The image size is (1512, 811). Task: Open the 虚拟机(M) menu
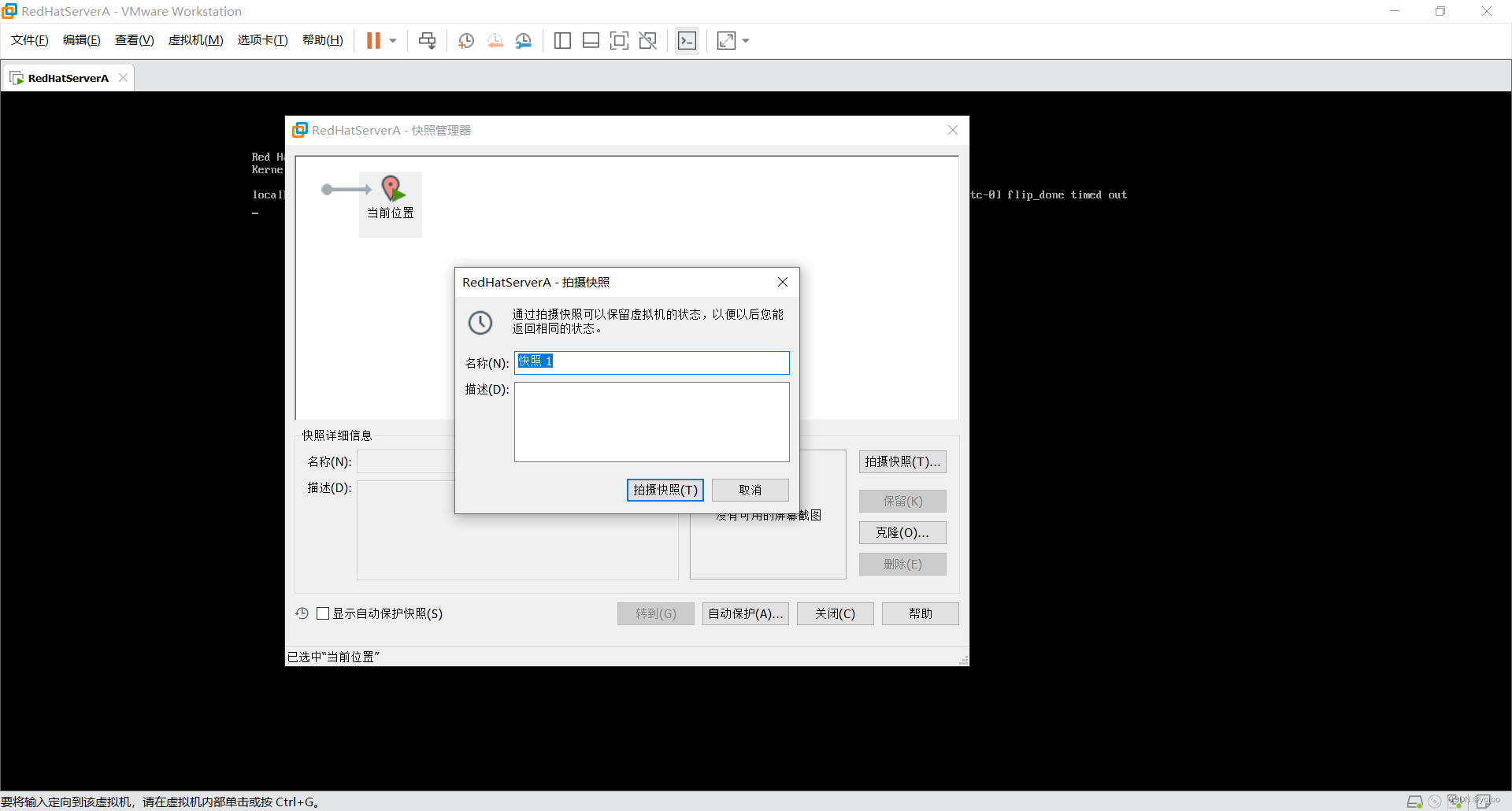click(196, 40)
